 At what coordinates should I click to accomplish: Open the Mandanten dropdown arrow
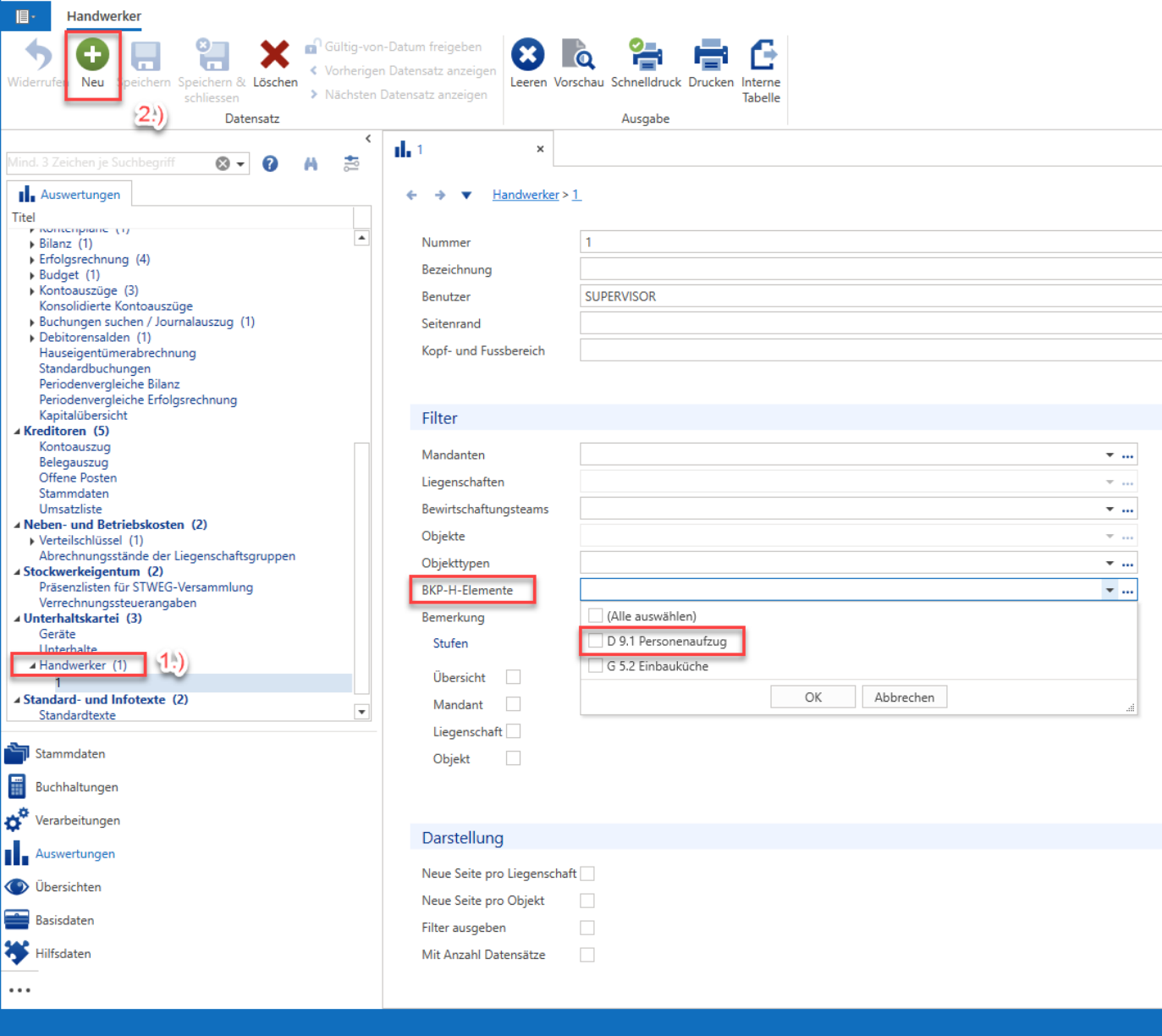click(x=1110, y=455)
